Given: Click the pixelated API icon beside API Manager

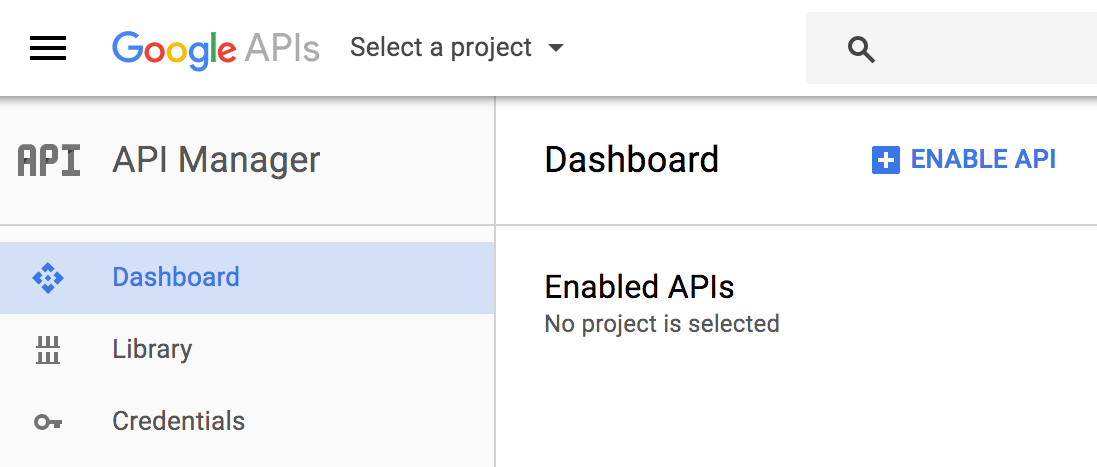Looking at the screenshot, I should (x=48, y=160).
